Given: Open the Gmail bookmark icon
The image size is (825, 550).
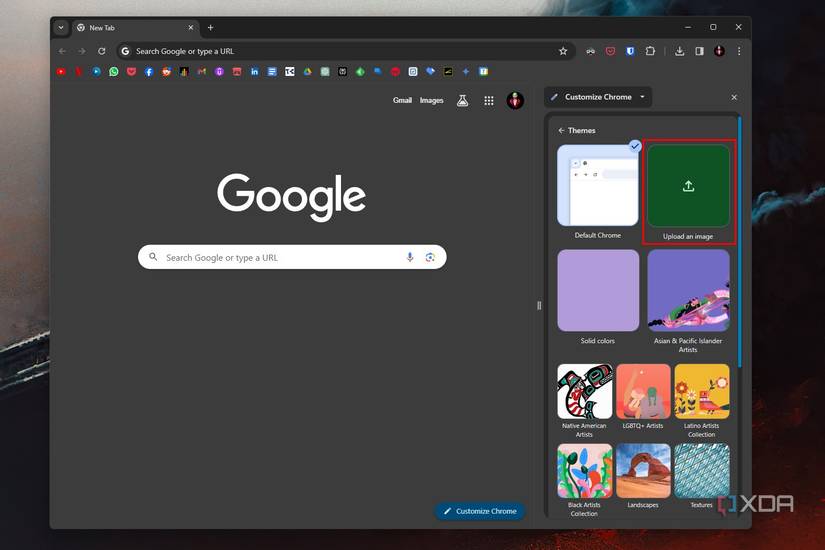Looking at the screenshot, I should click(202, 72).
